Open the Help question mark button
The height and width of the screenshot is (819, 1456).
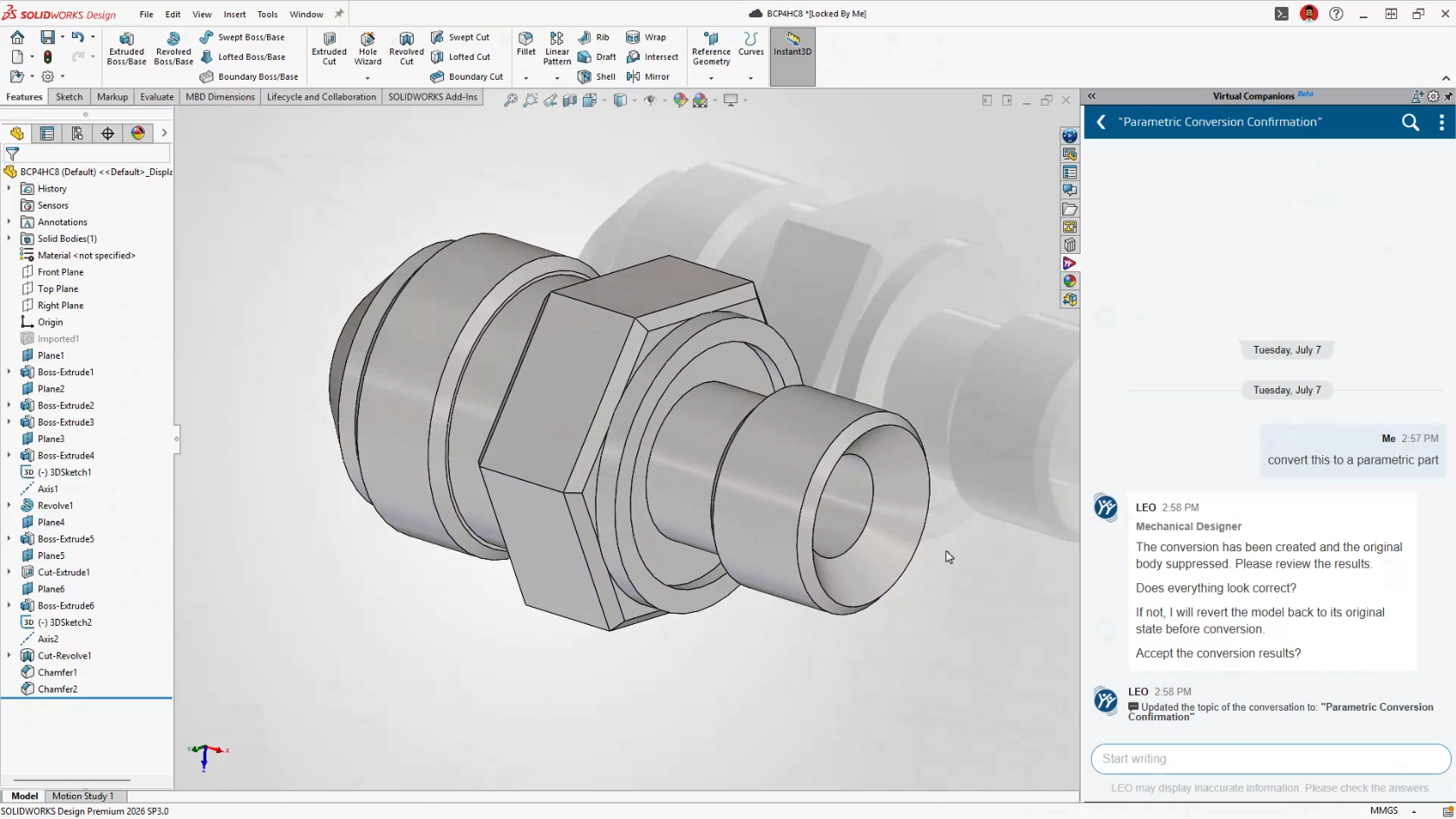click(1336, 14)
